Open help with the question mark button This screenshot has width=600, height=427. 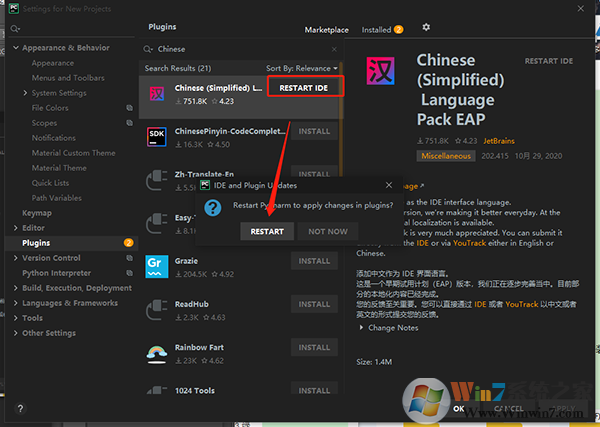click(20, 408)
